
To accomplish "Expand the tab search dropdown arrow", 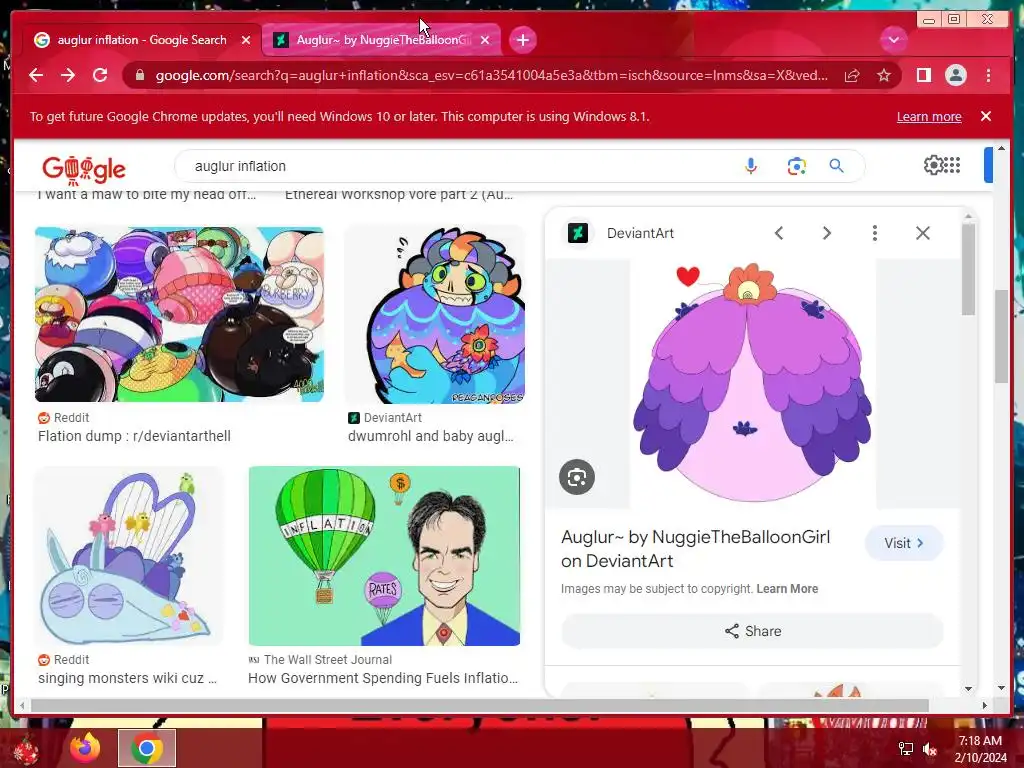I will point(893,40).
